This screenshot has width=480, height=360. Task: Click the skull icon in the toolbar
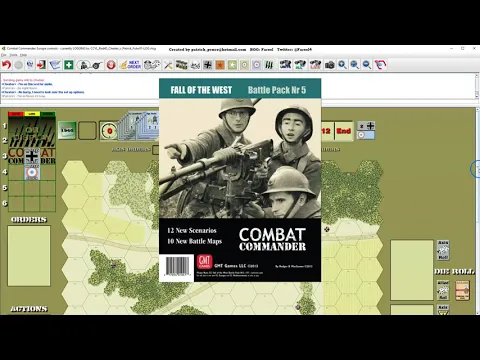pos(30,65)
